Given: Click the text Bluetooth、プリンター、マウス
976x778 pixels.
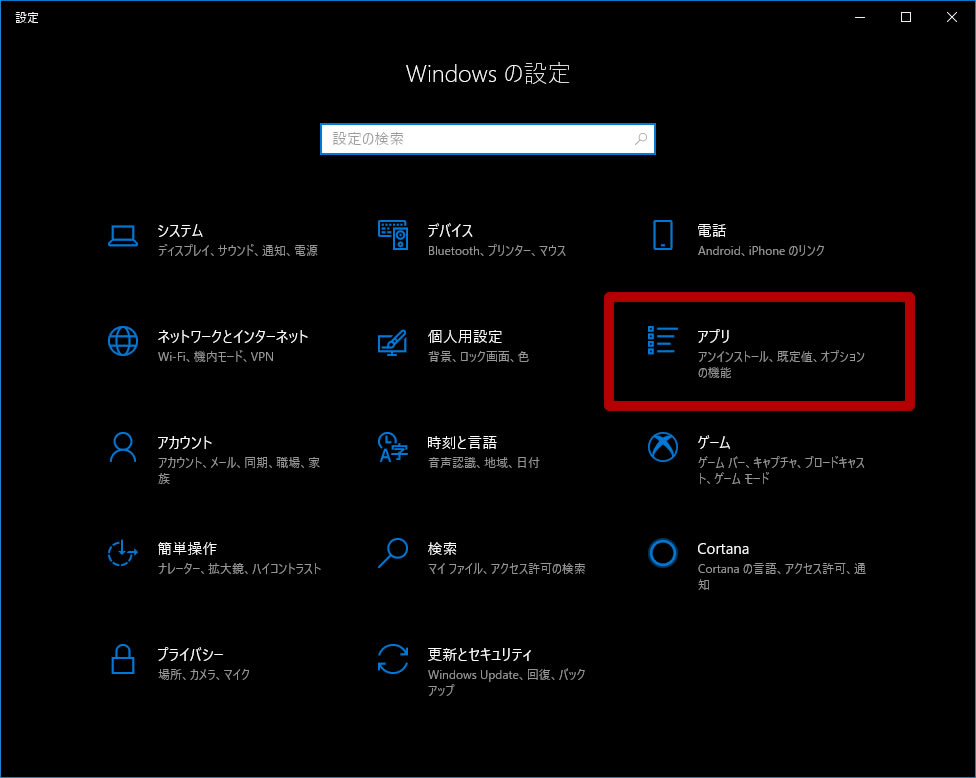Looking at the screenshot, I should tap(497, 250).
